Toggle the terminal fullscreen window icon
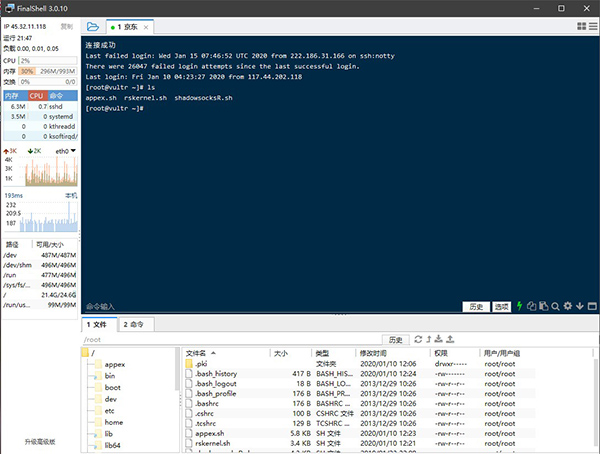600x454 pixels. point(591,306)
